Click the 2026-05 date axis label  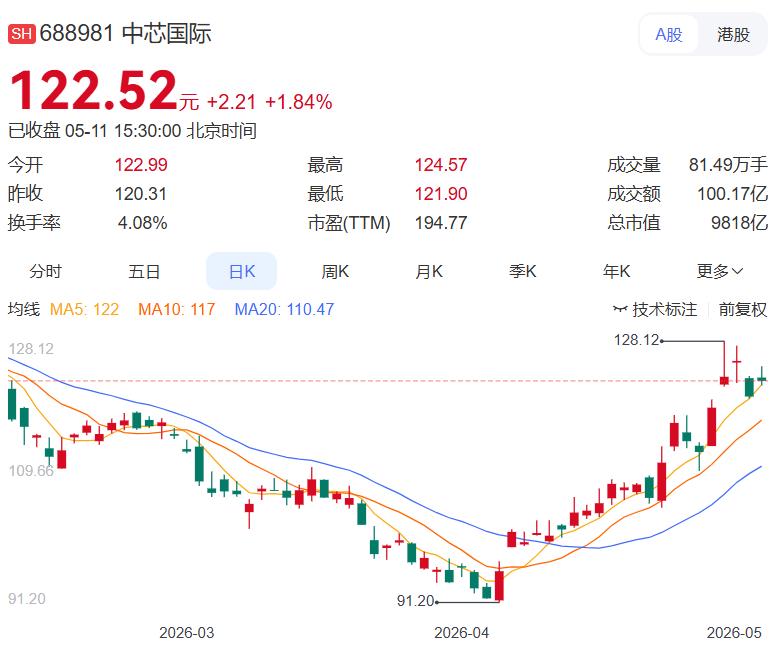click(734, 633)
